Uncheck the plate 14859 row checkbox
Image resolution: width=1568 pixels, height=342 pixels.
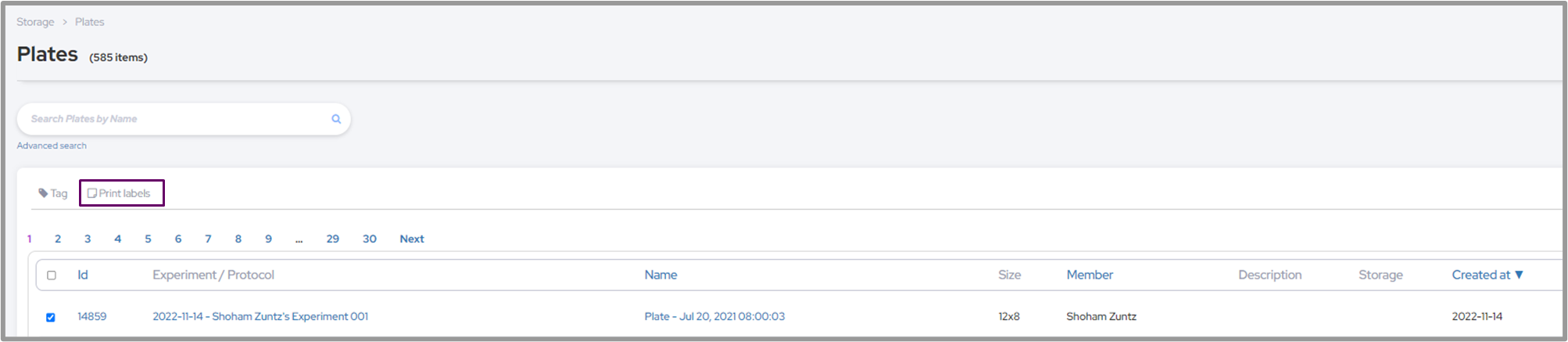[x=51, y=317]
